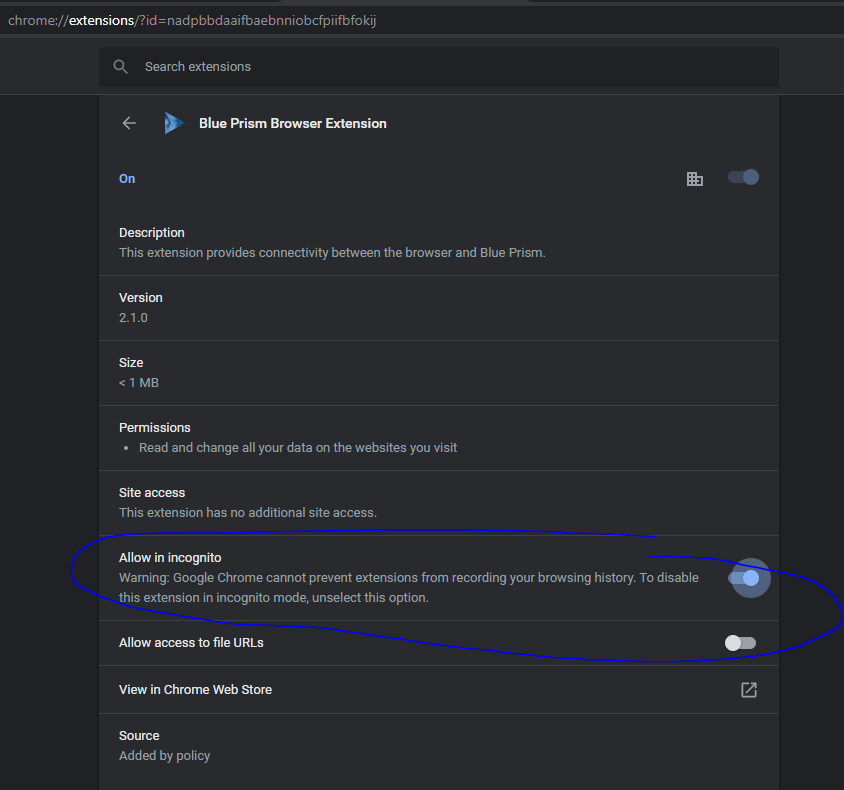844x790 pixels.
Task: Click the chrome://extensions address bar URL
Action: point(192,20)
